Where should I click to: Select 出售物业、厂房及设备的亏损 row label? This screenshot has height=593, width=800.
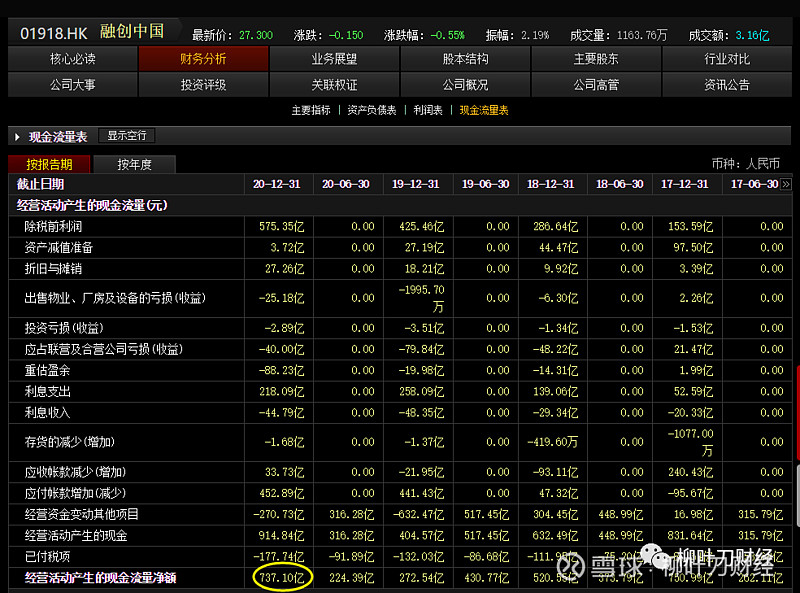[115, 298]
